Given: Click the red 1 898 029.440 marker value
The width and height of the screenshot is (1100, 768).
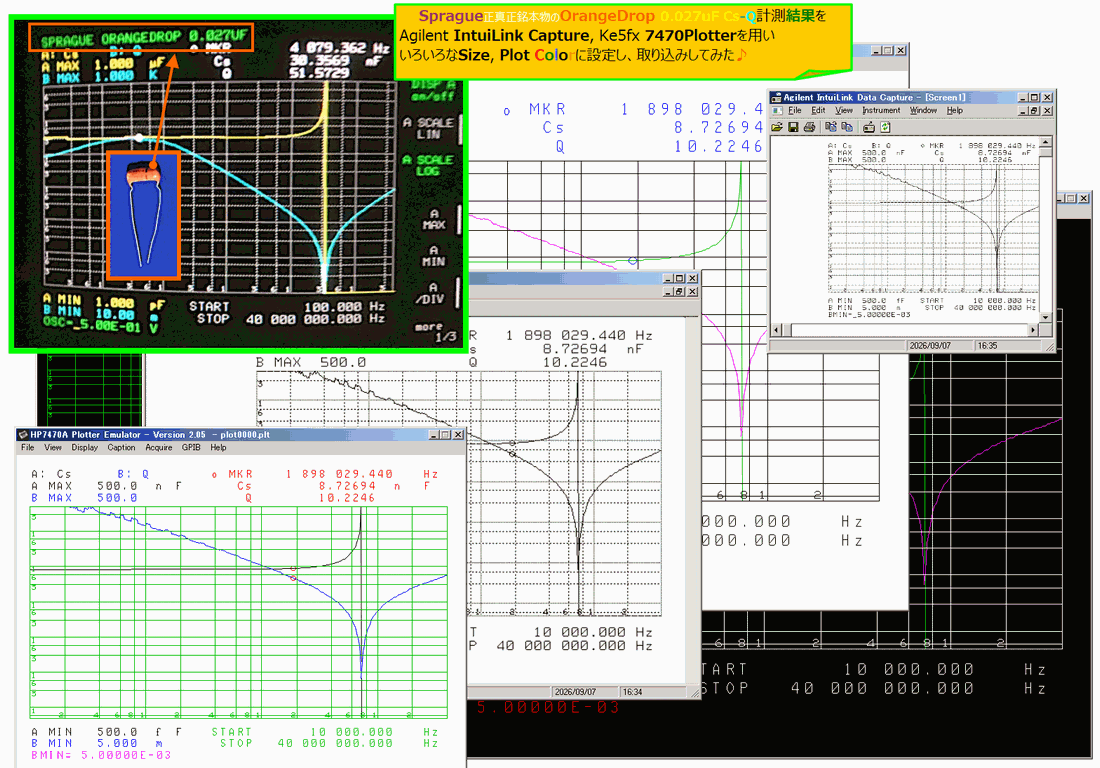Looking at the screenshot, I should (x=340, y=474).
